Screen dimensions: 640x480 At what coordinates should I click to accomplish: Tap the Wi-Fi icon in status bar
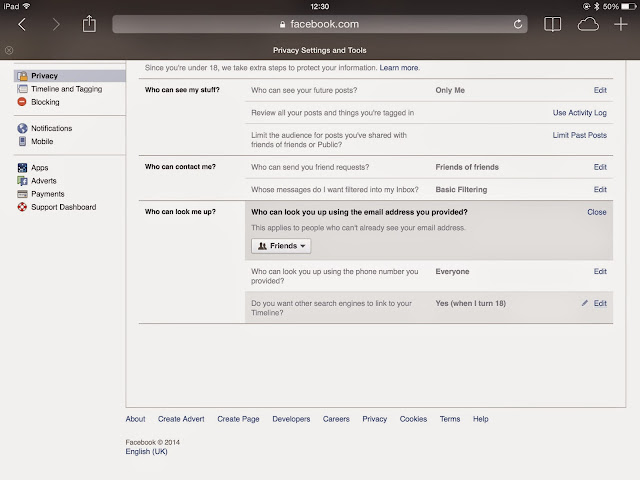coord(27,6)
